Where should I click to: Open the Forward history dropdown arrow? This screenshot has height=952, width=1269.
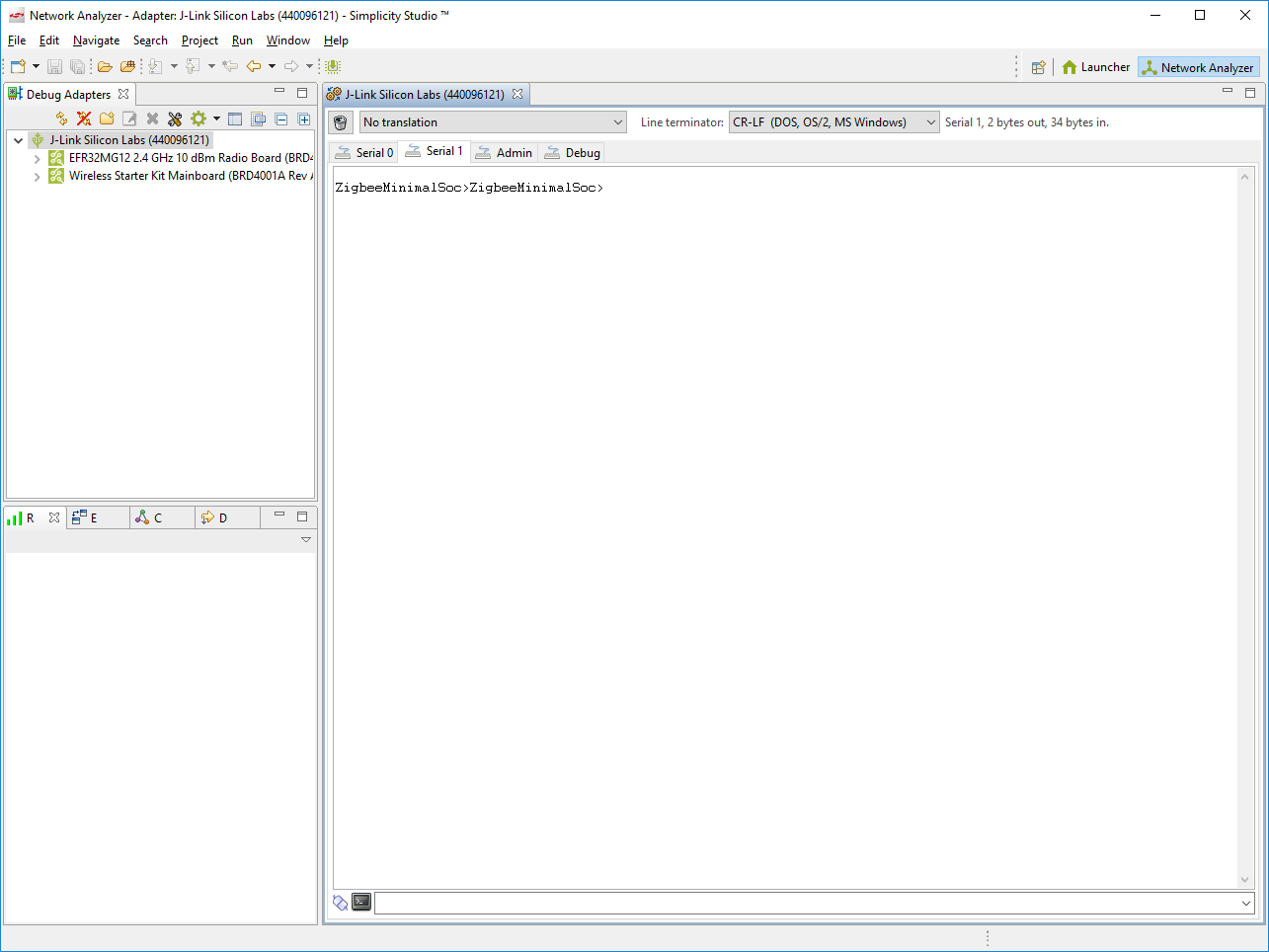309,66
